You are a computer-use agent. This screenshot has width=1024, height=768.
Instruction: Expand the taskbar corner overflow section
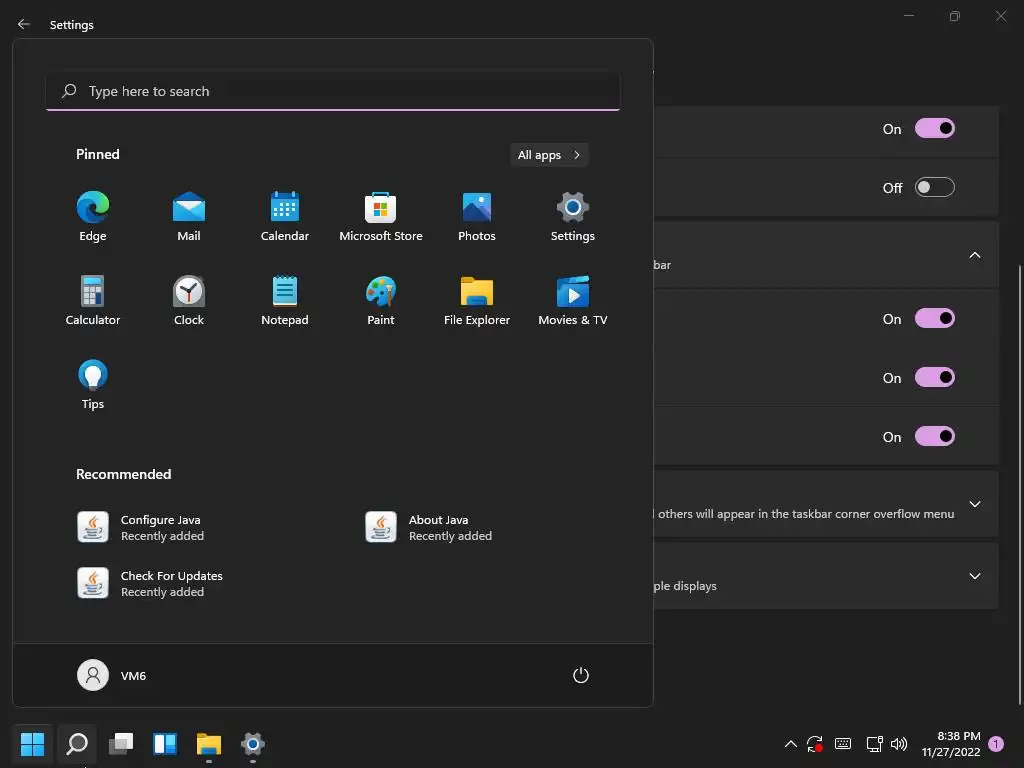[975, 504]
